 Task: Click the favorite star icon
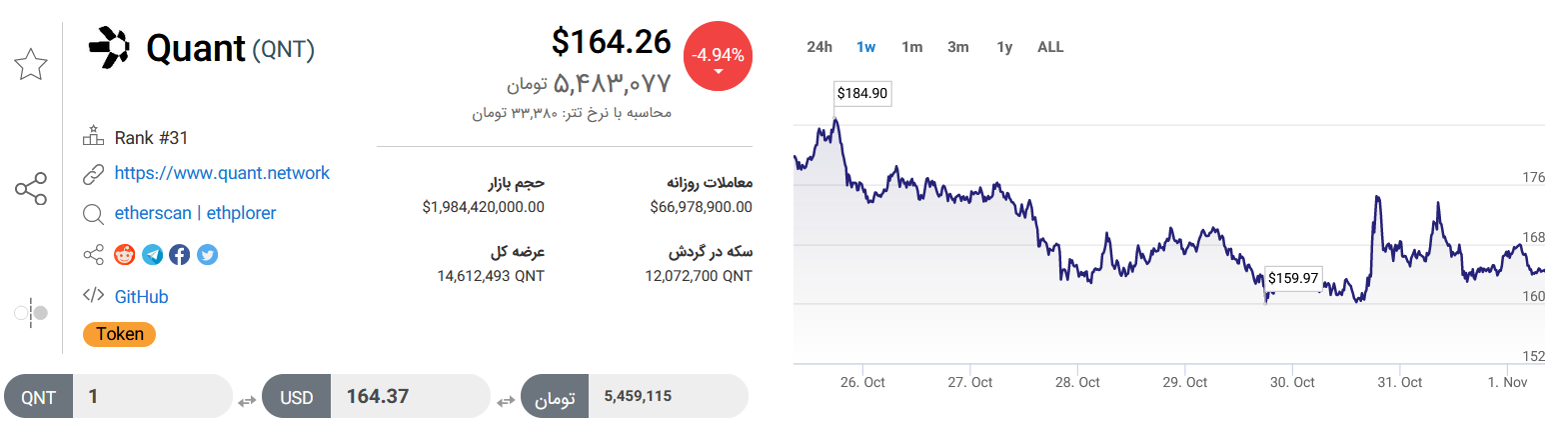click(31, 64)
